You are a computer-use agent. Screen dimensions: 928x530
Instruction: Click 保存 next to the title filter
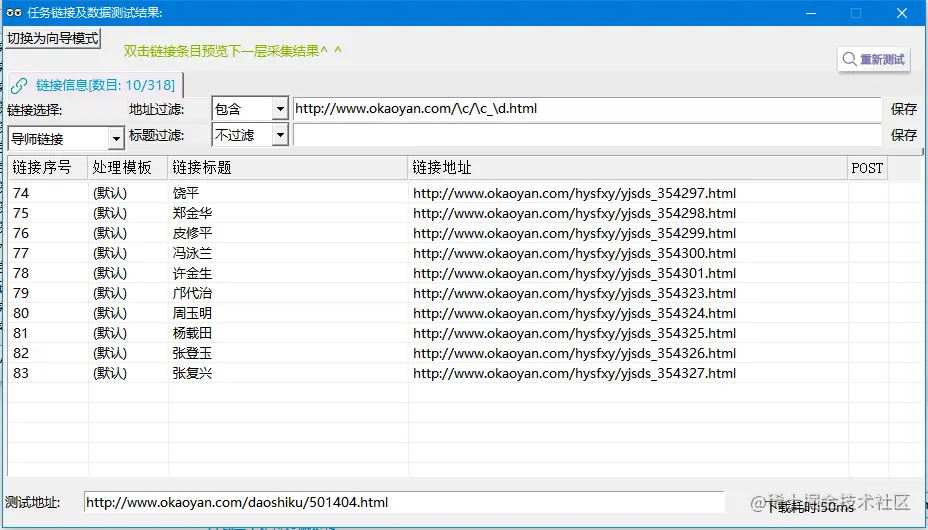pyautogui.click(x=904, y=135)
